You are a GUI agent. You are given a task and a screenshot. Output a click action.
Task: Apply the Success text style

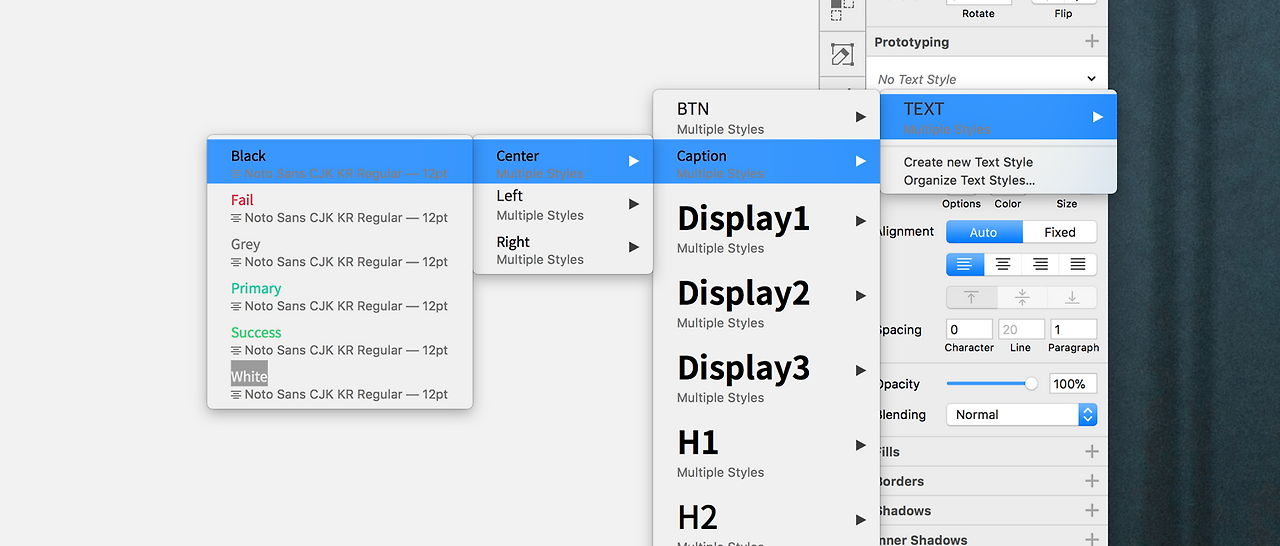click(340, 340)
